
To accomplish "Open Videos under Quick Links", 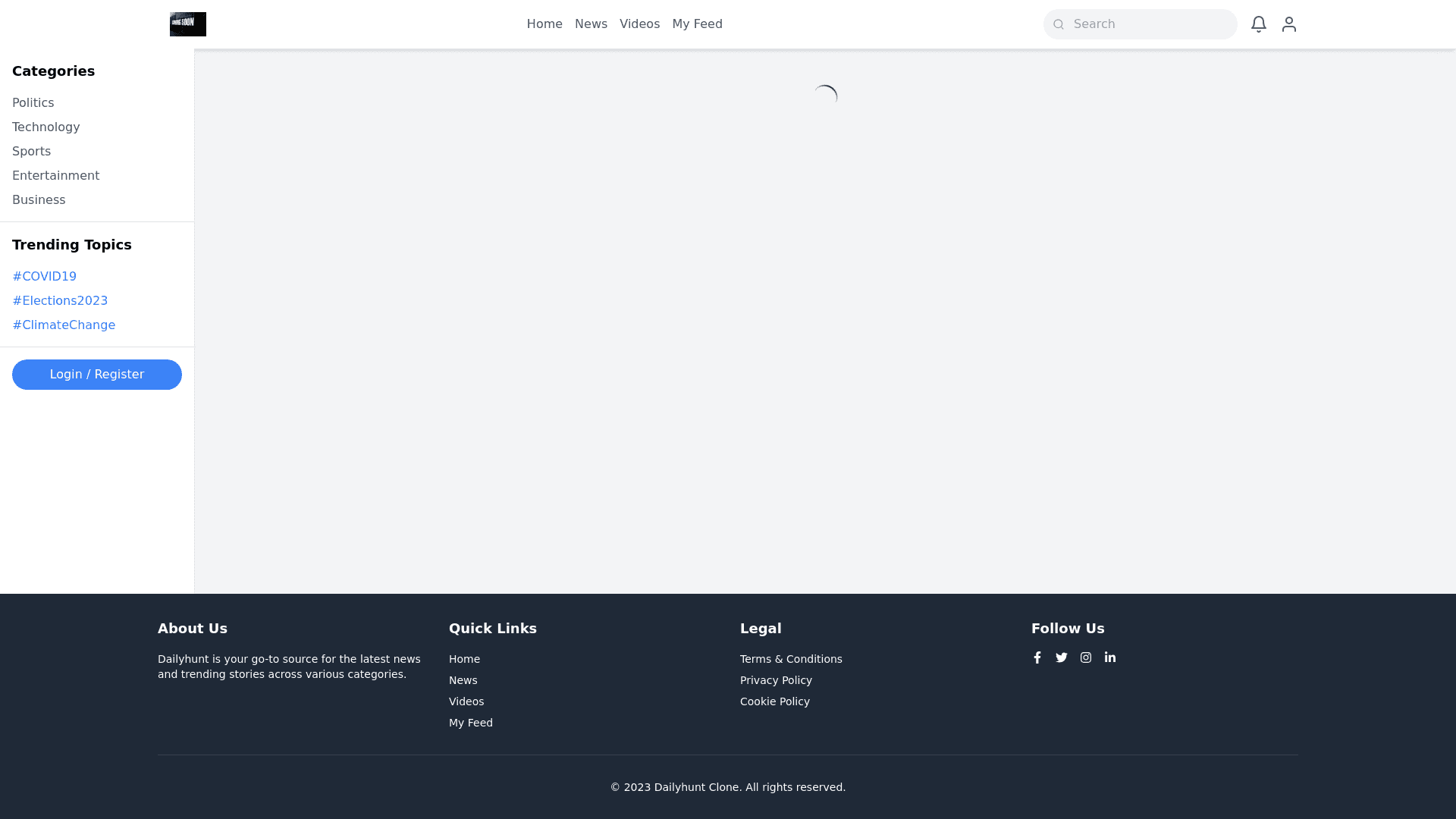I will tap(466, 701).
